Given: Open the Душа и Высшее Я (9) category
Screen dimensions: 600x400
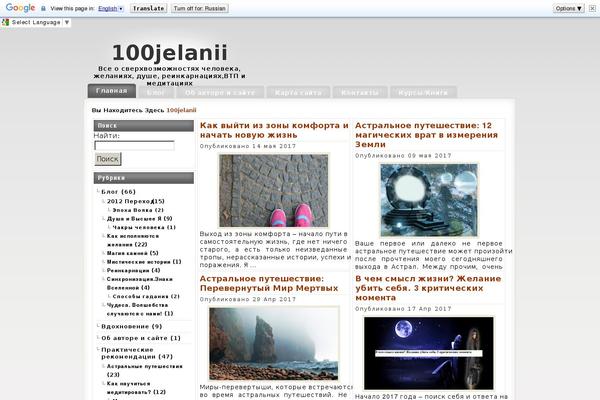Looking at the screenshot, I should [x=139, y=219].
